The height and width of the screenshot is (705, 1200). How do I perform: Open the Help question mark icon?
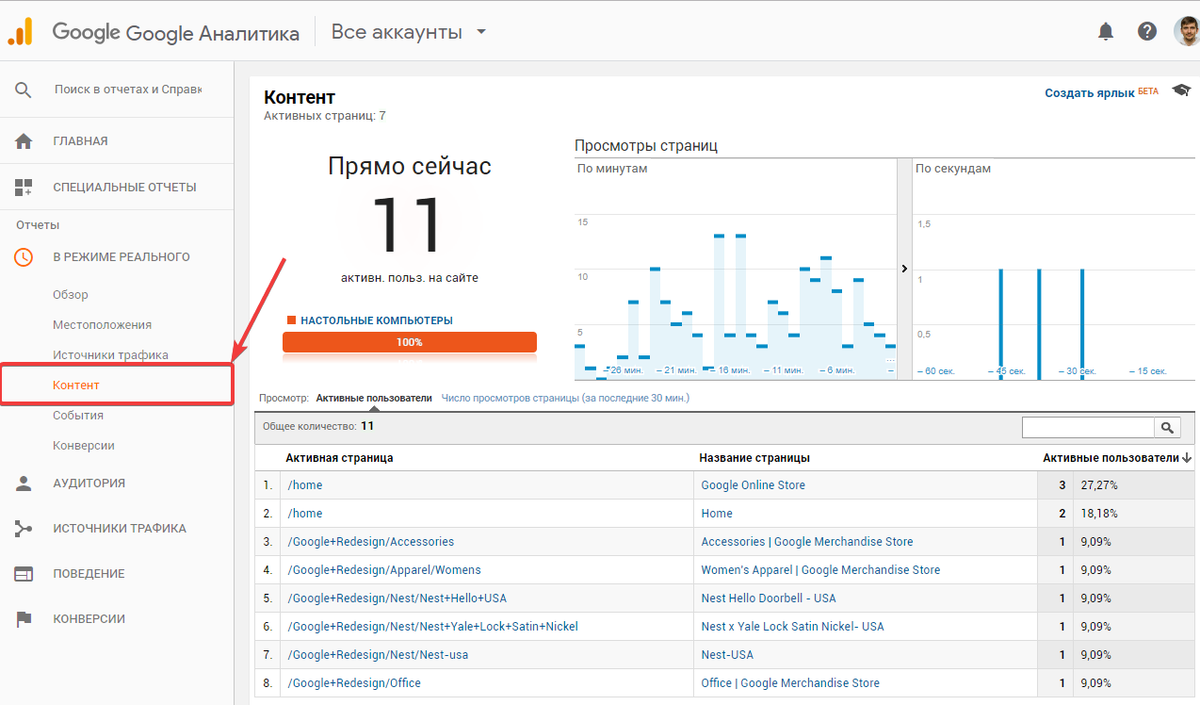(1146, 31)
